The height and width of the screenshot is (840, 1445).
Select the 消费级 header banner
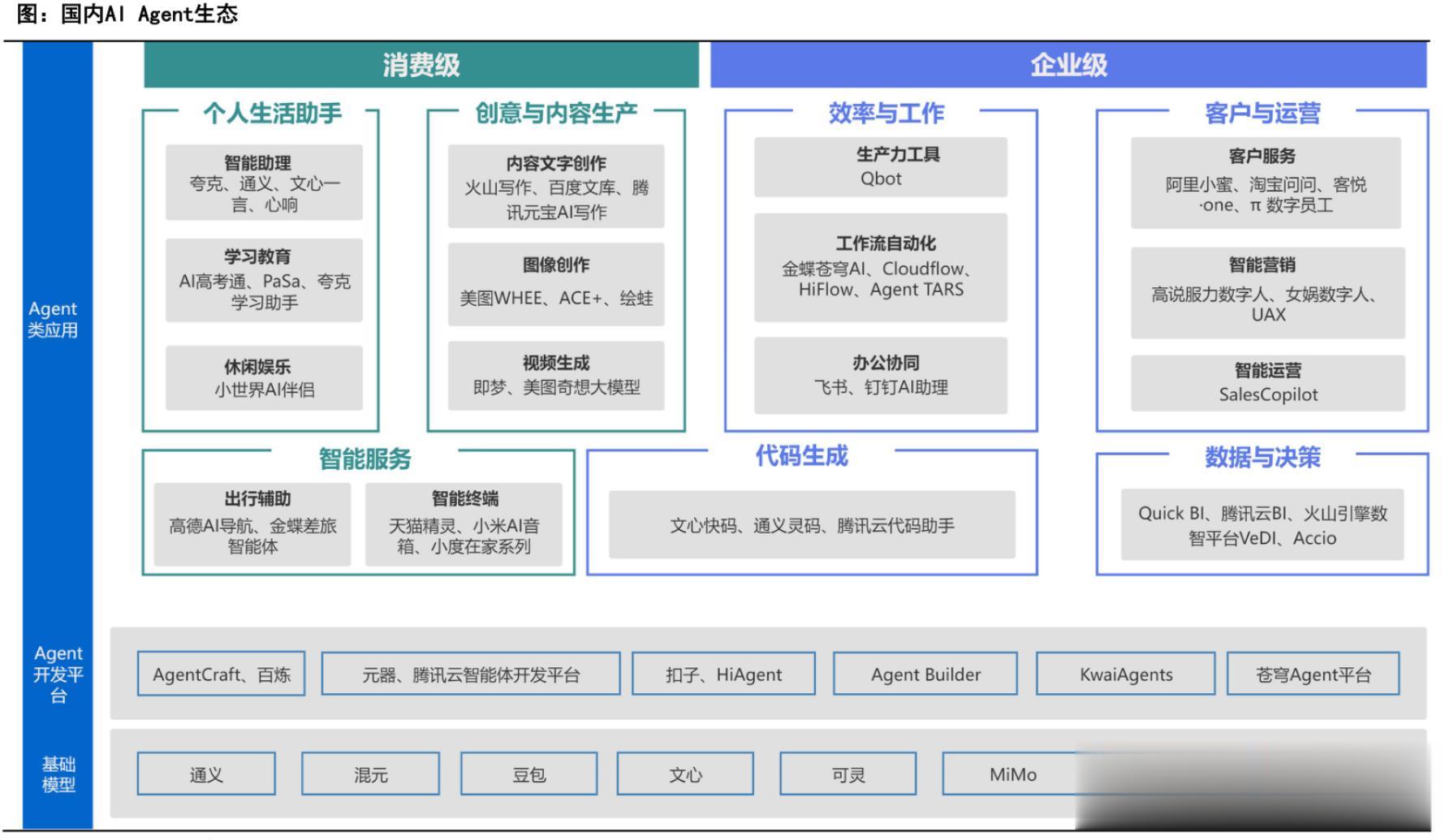[x=421, y=65]
